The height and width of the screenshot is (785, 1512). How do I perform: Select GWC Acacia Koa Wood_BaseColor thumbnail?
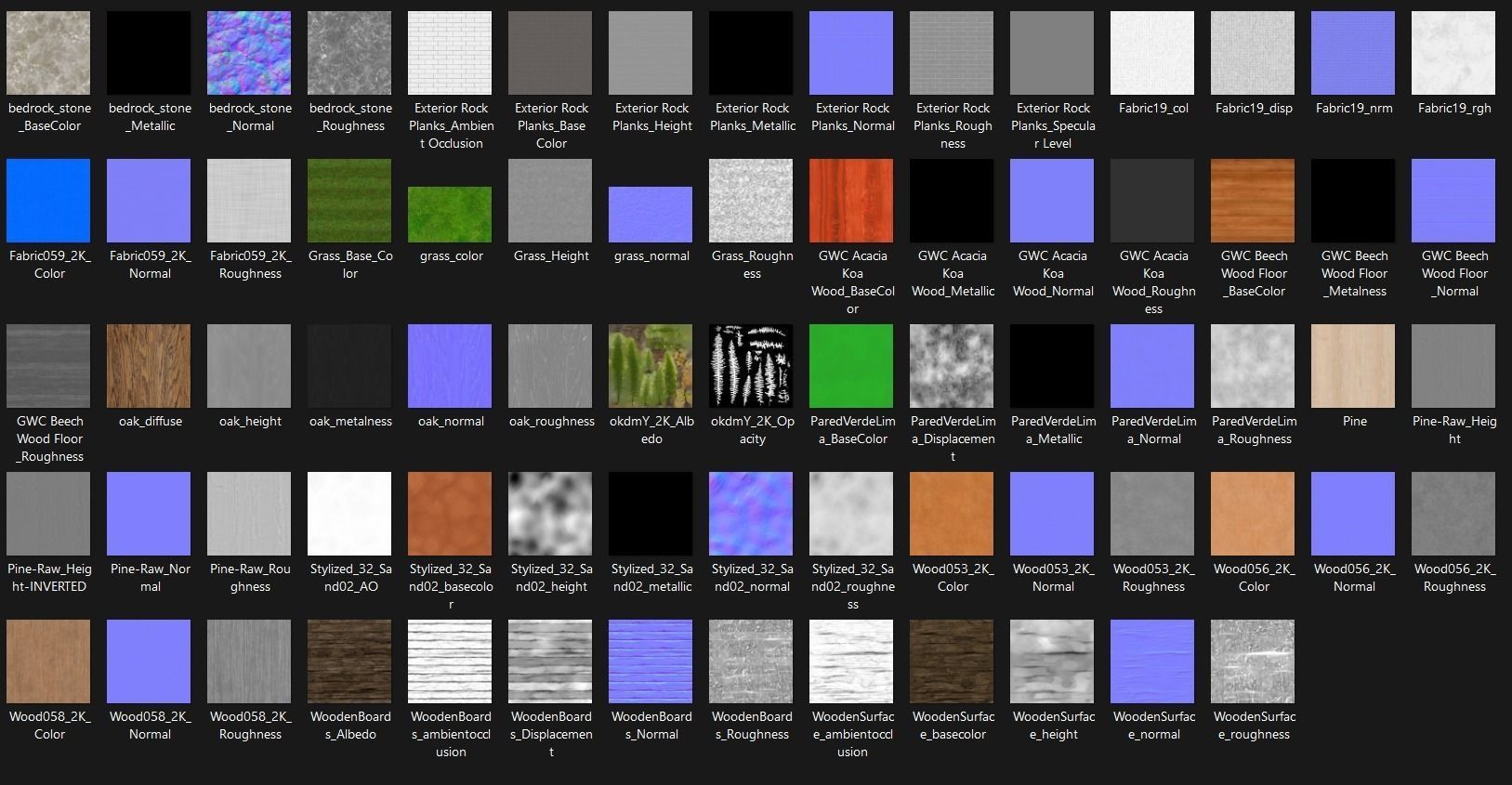[851, 201]
